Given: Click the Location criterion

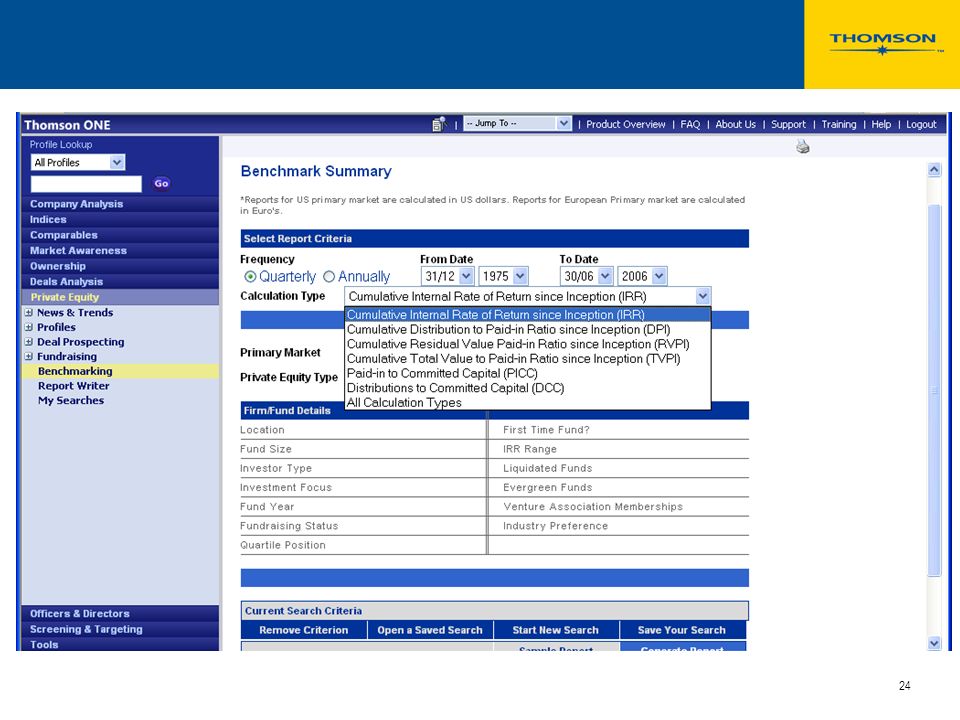Looking at the screenshot, I should (x=262, y=430).
